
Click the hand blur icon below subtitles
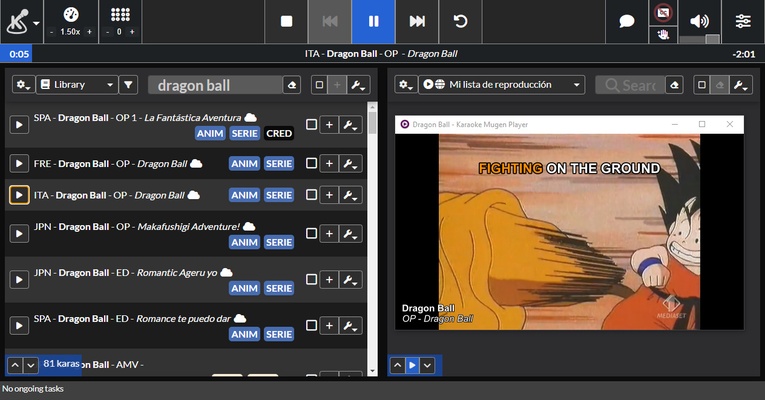point(663,35)
